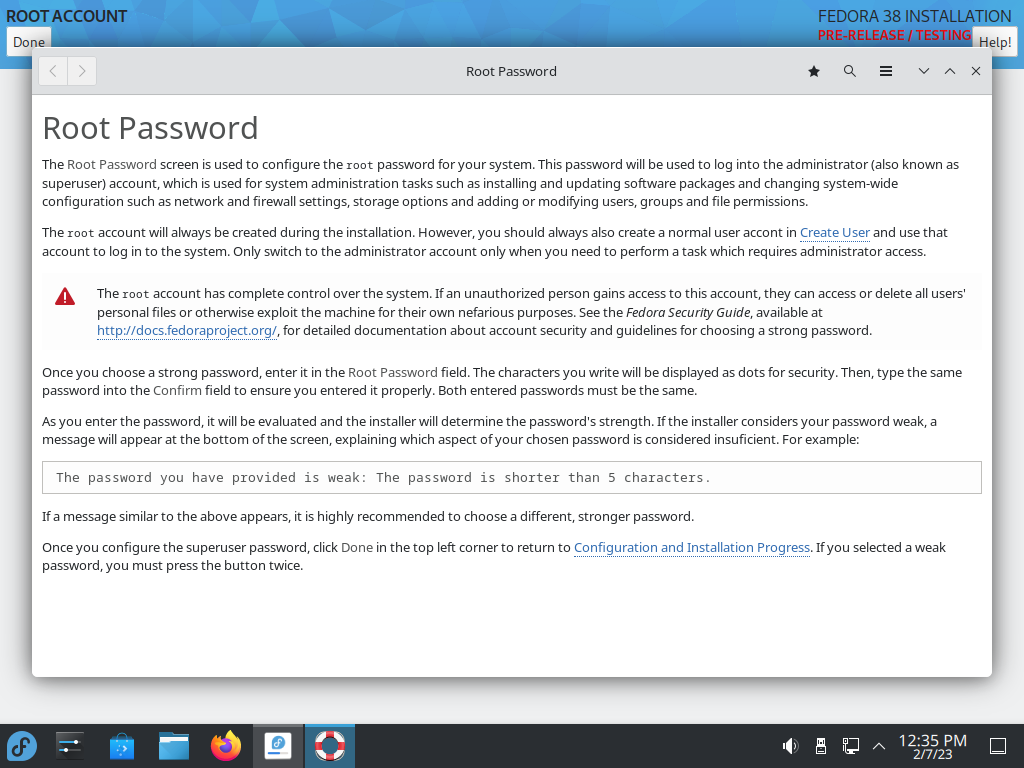Minimize the help window
The height and width of the screenshot is (768, 1024).
click(923, 71)
